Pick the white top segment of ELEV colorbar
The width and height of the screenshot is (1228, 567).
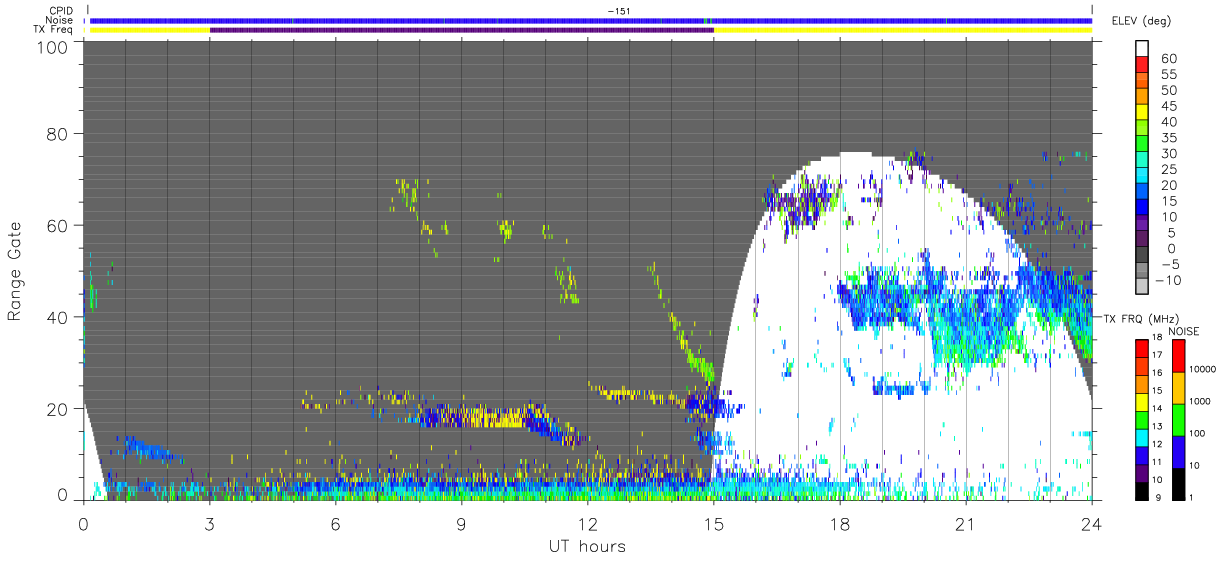(1143, 48)
